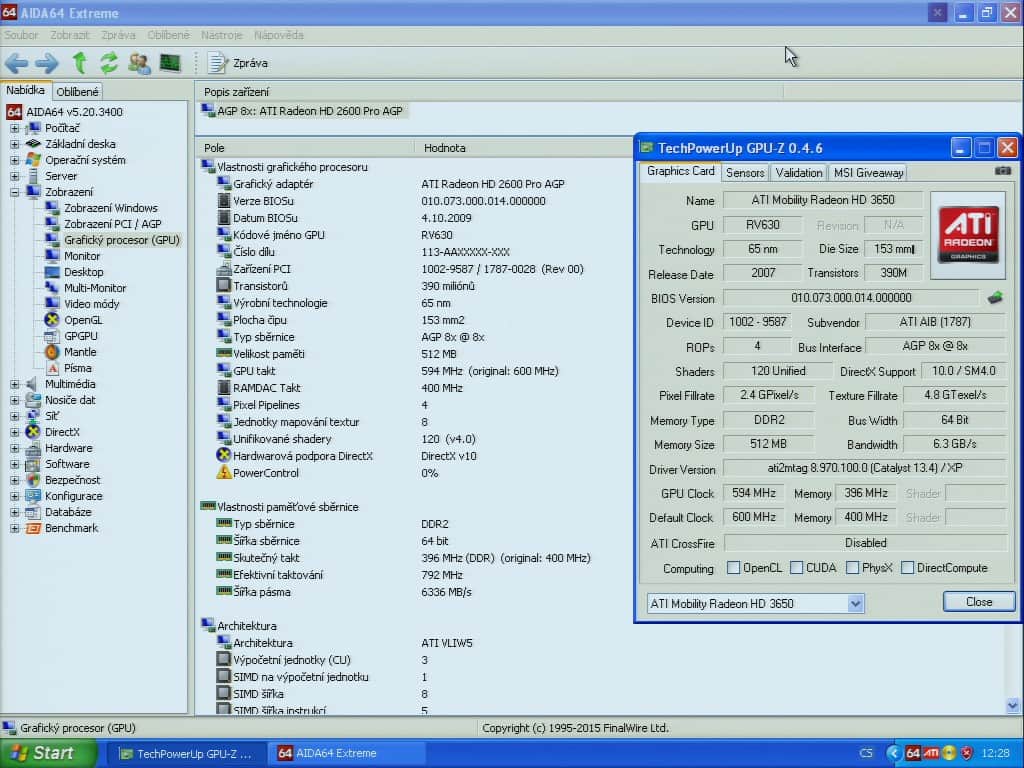Click the Pole column header
The image size is (1024, 768).
(304, 148)
